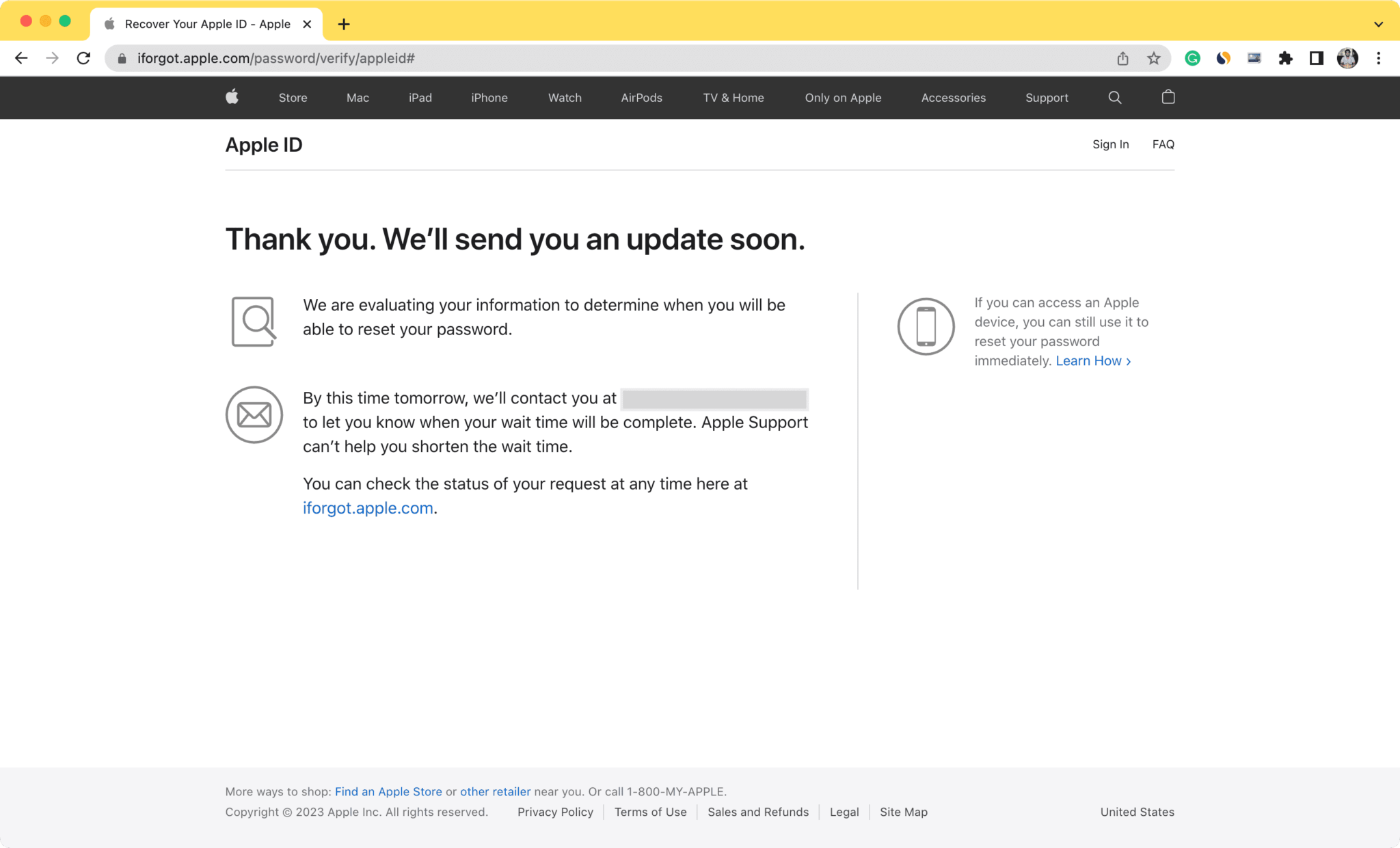Go back with the browser back arrow

(x=21, y=58)
